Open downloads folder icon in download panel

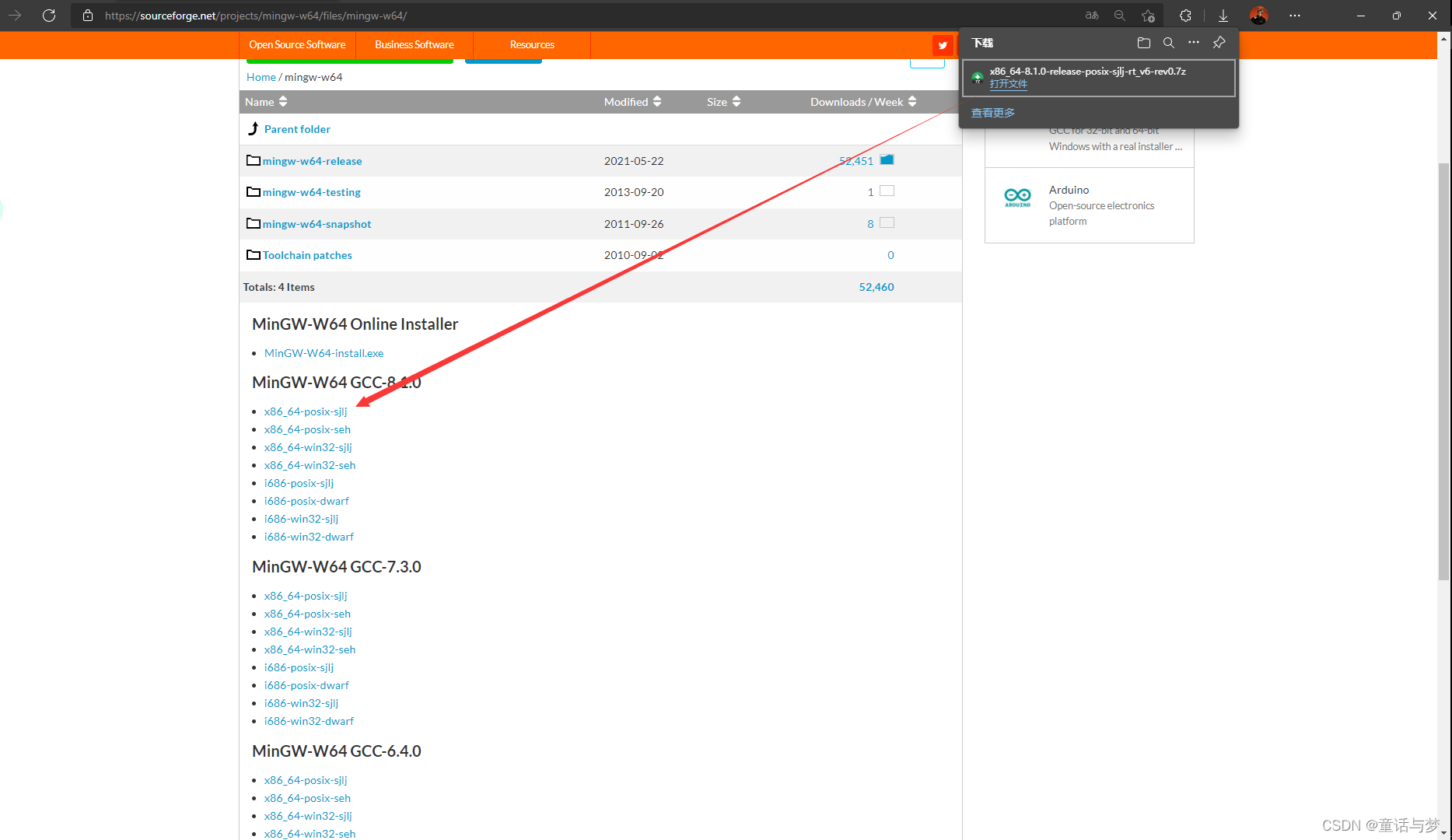(x=1144, y=43)
